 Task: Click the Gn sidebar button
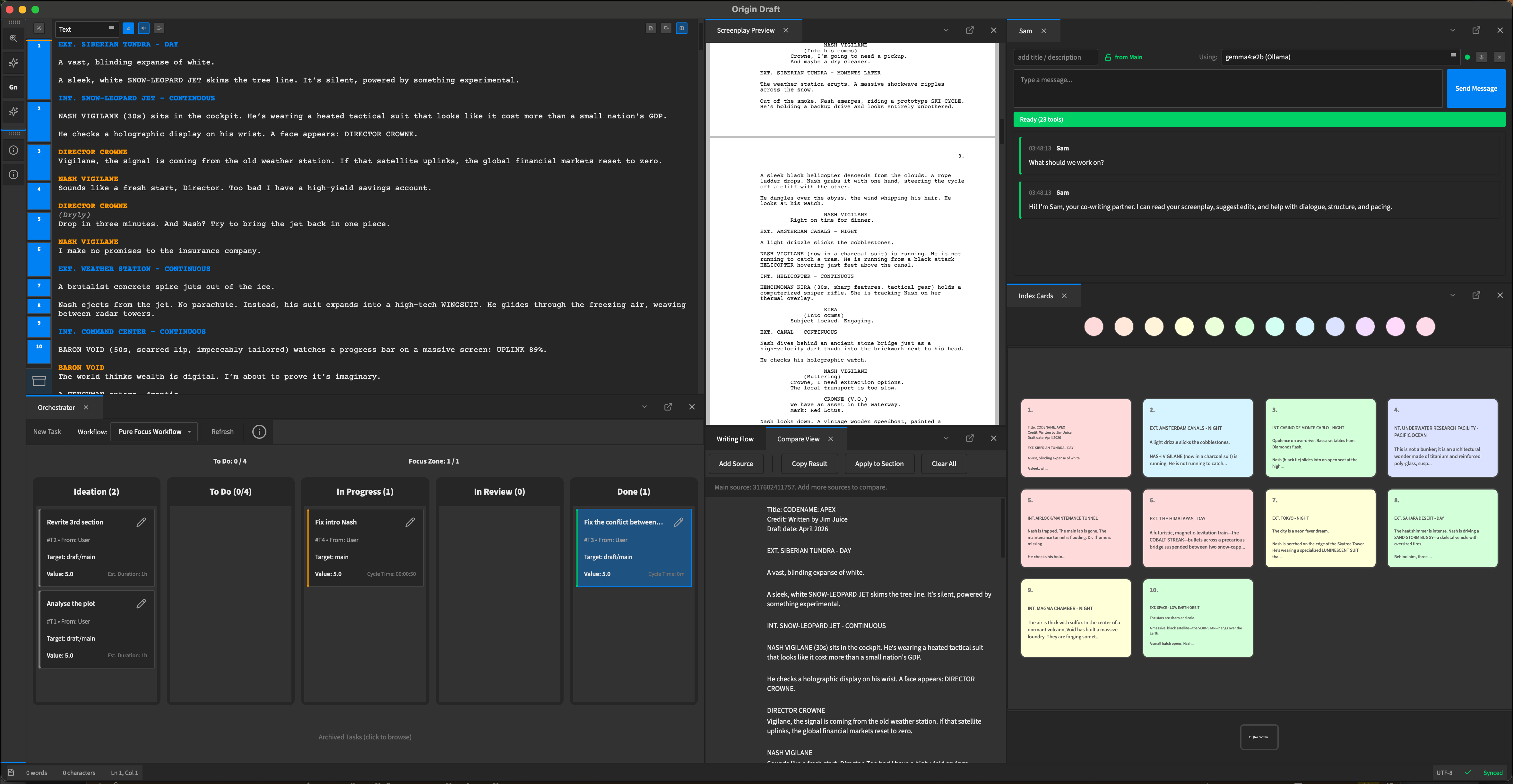[x=13, y=87]
